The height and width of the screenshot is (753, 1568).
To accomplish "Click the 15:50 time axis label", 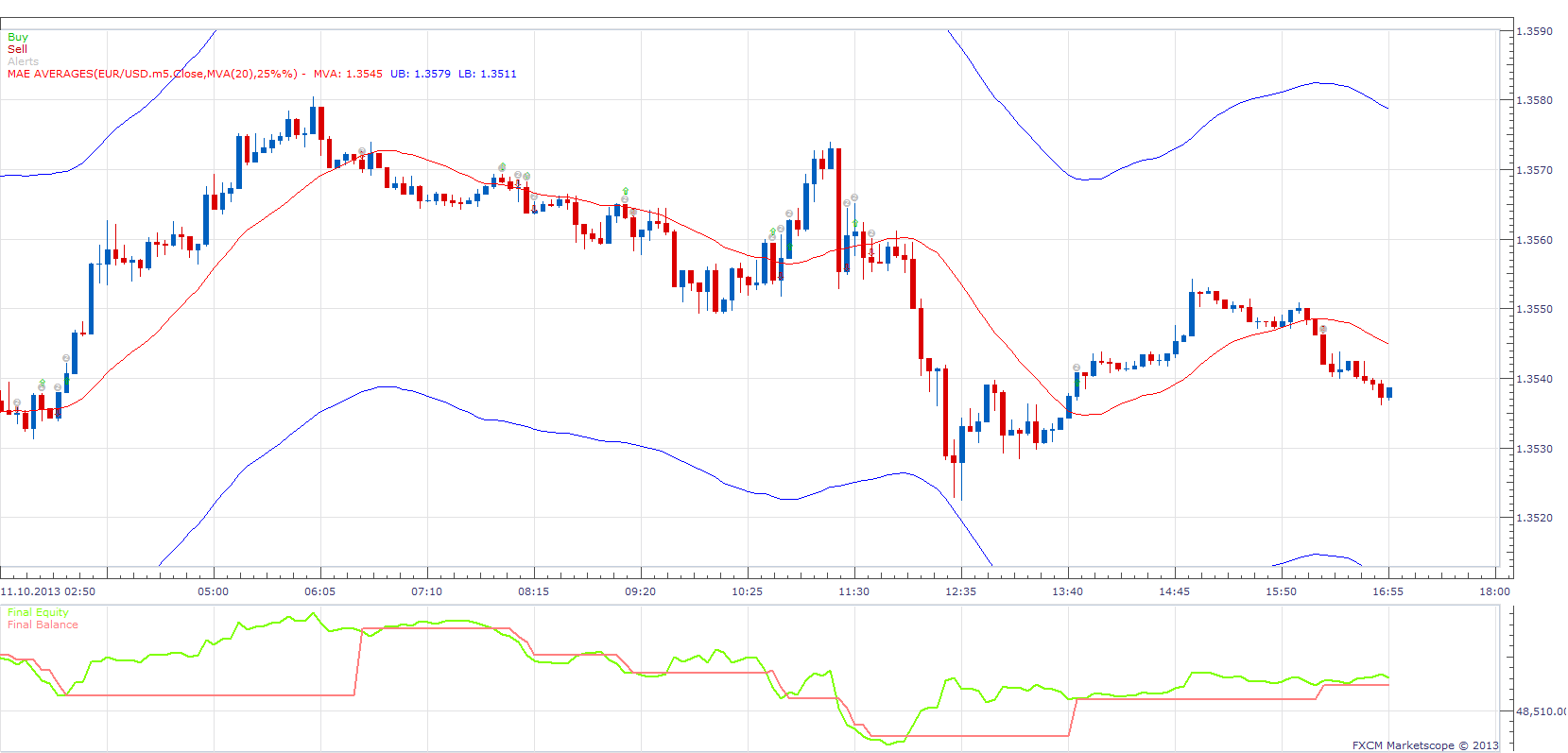I will (1281, 591).
